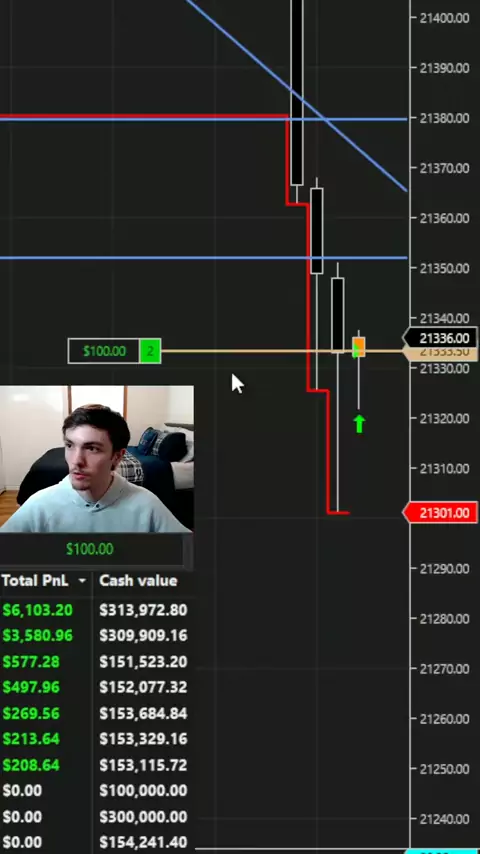Click the Total PnL column header

point(35,581)
